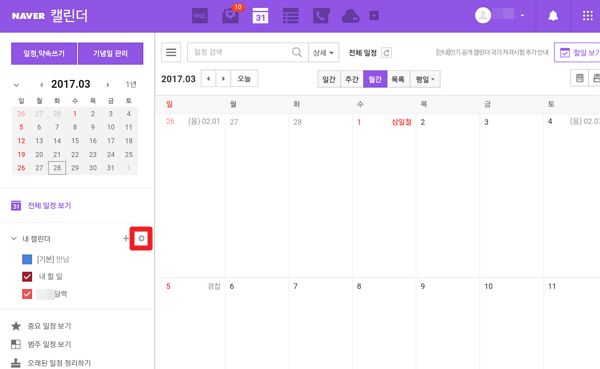
Task: Uncheck the 달력 calendar checkbox
Action: click(27, 294)
